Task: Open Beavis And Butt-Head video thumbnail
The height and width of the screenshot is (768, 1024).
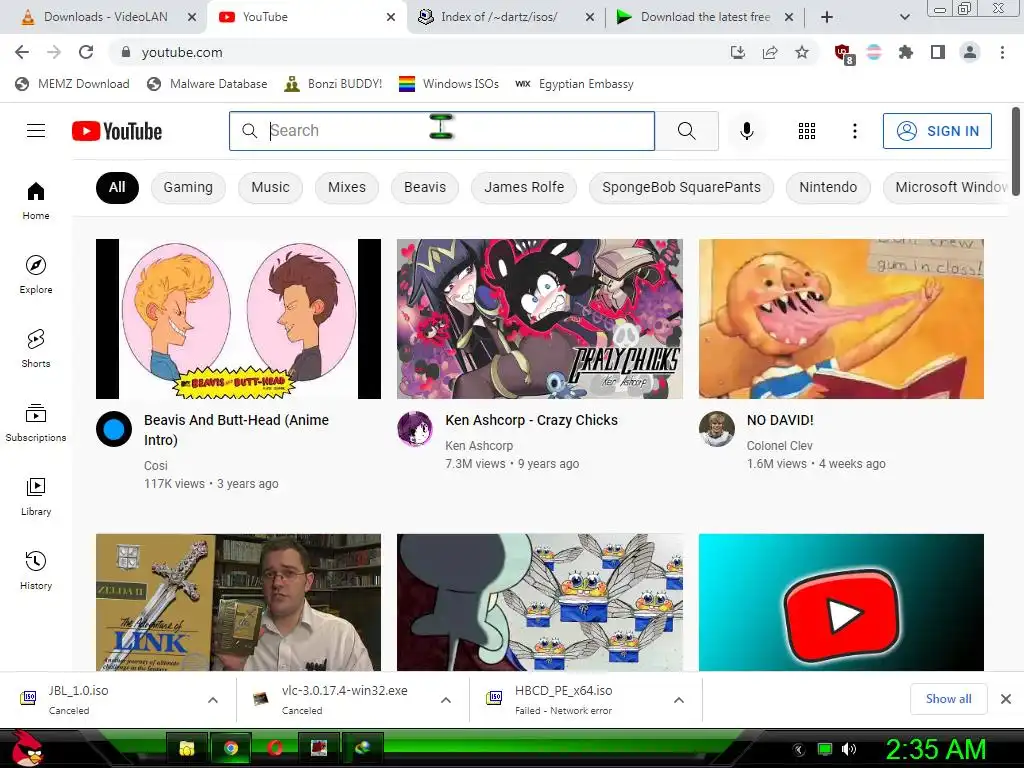Action: 238,319
